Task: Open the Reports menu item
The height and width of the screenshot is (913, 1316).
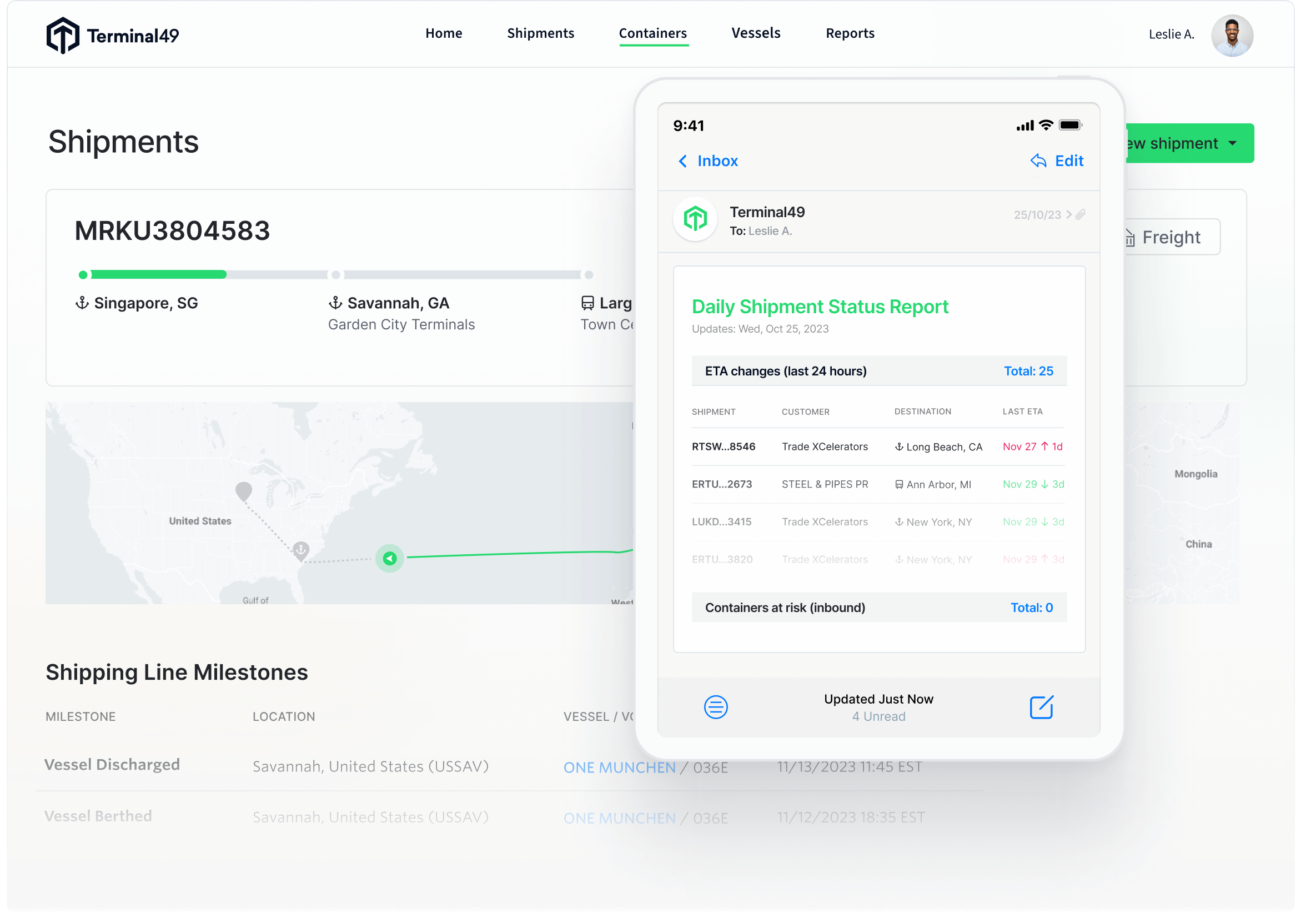Action: pyautogui.click(x=850, y=33)
